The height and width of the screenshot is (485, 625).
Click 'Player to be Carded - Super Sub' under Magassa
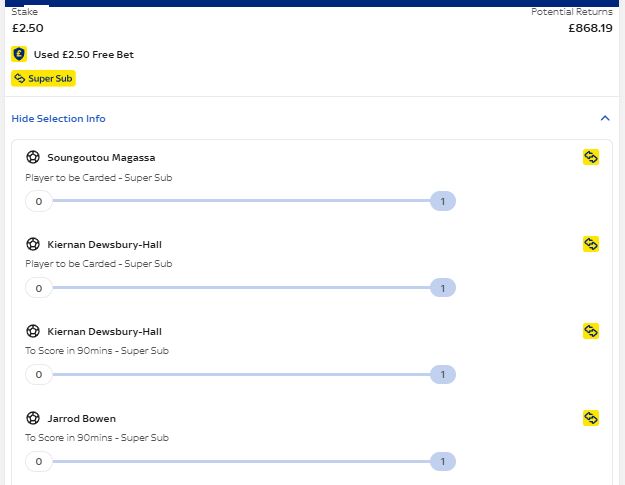99,178
